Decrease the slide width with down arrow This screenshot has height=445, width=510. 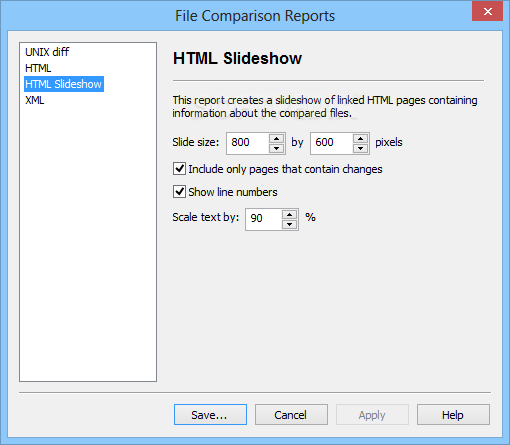click(276, 148)
